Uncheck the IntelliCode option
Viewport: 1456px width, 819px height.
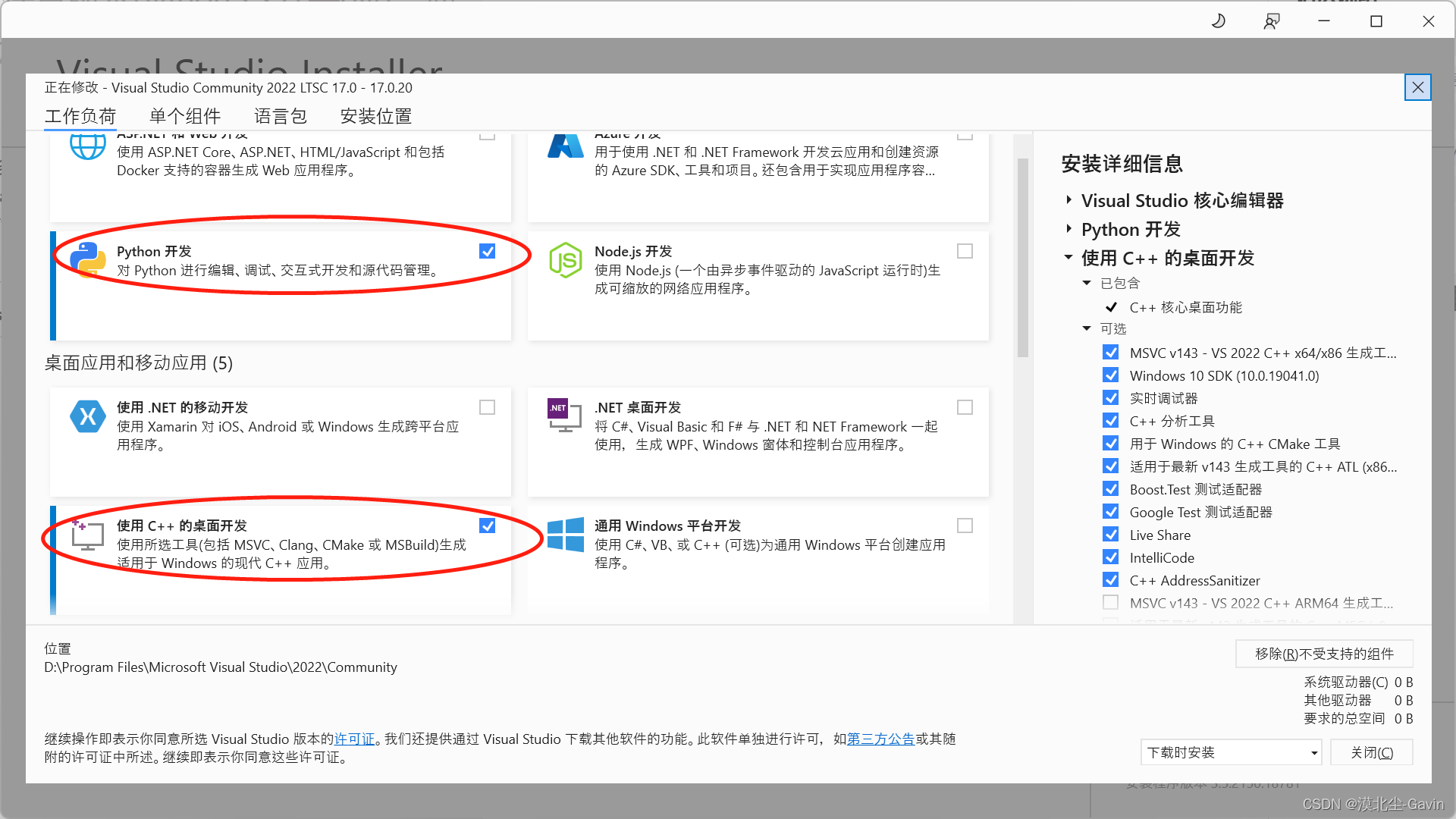1111,557
